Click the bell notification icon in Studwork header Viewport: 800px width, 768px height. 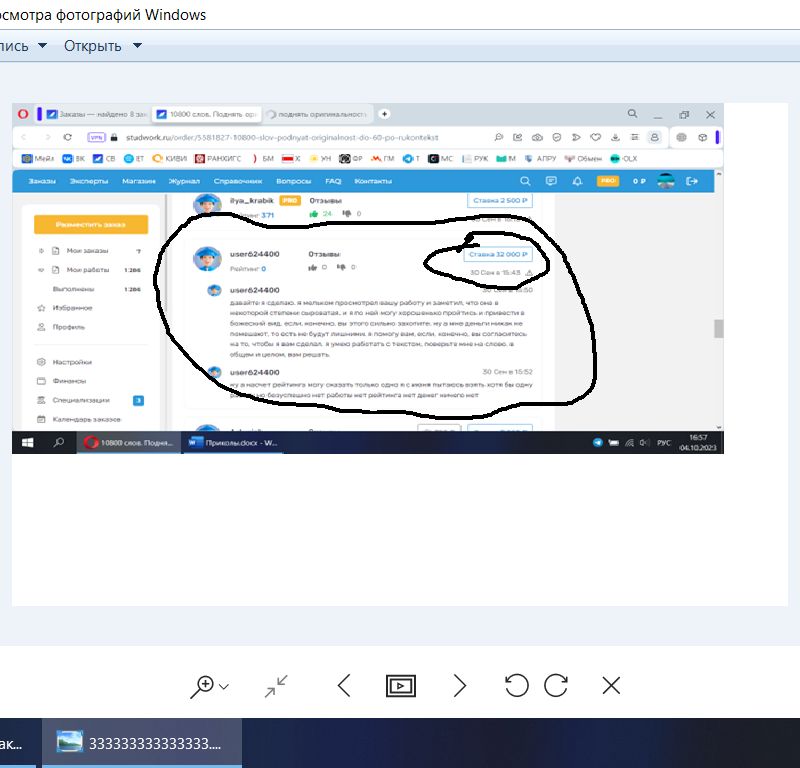click(x=577, y=181)
